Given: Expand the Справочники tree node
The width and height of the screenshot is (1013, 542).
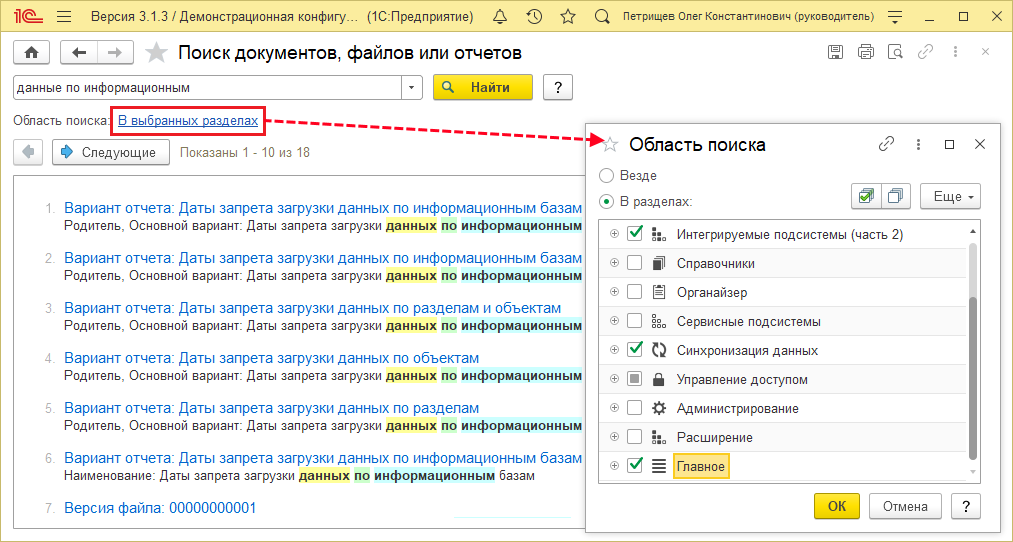Looking at the screenshot, I should [x=614, y=263].
